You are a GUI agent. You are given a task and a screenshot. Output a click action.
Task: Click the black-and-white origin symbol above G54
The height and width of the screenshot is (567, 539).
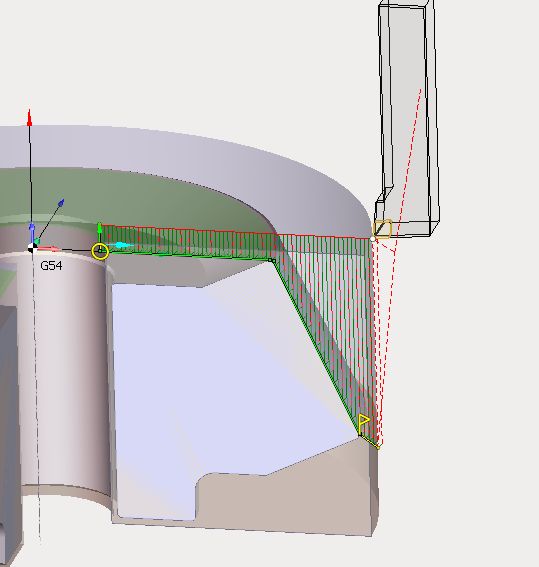click(33, 248)
